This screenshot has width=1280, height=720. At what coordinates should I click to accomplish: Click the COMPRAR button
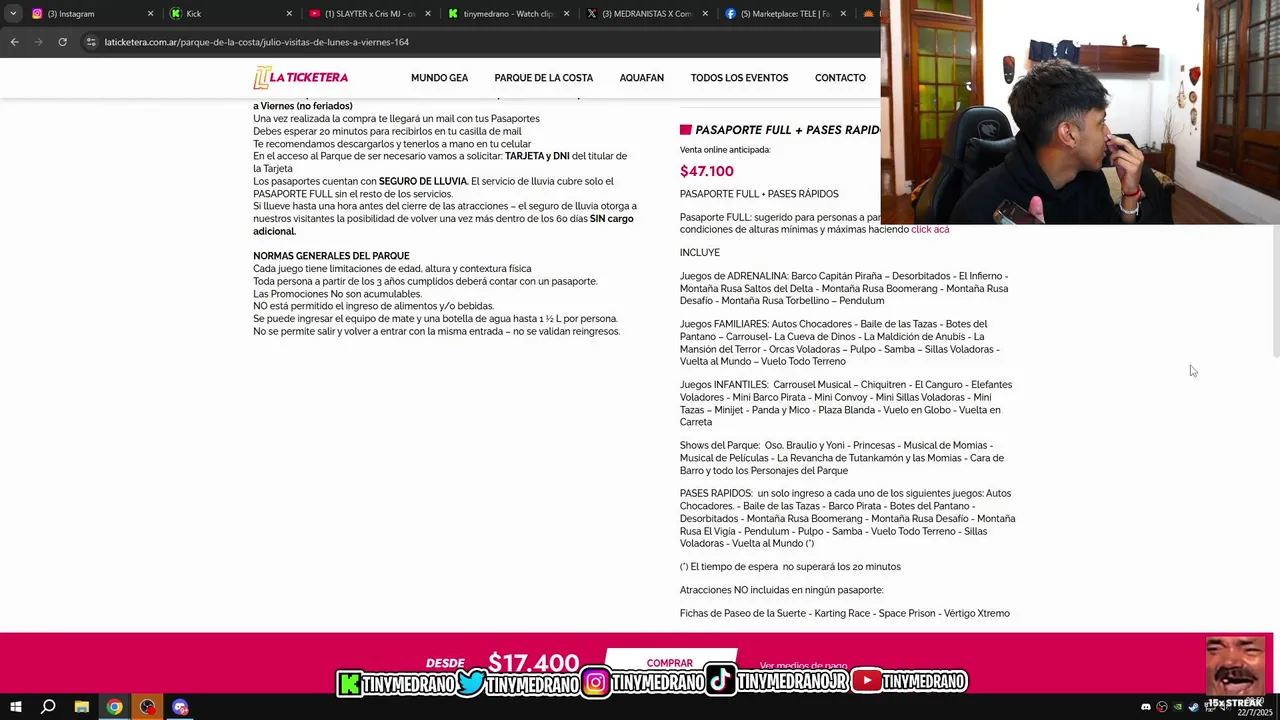click(x=670, y=663)
